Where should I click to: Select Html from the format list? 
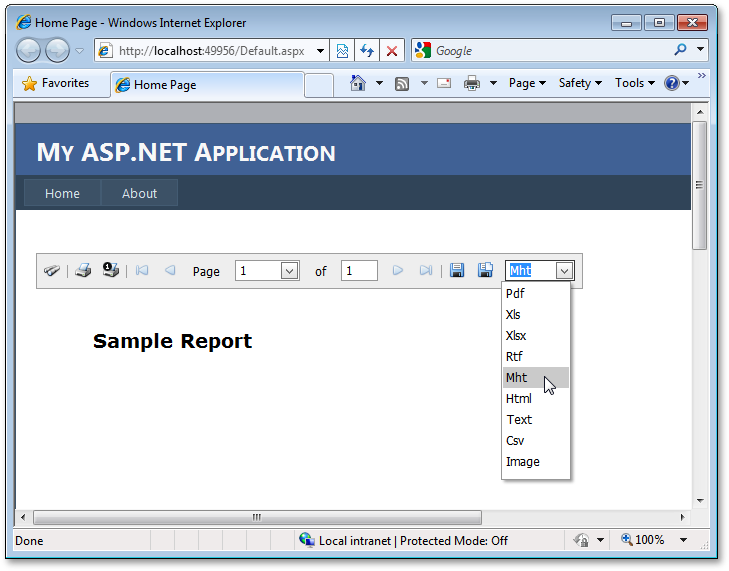(536, 398)
